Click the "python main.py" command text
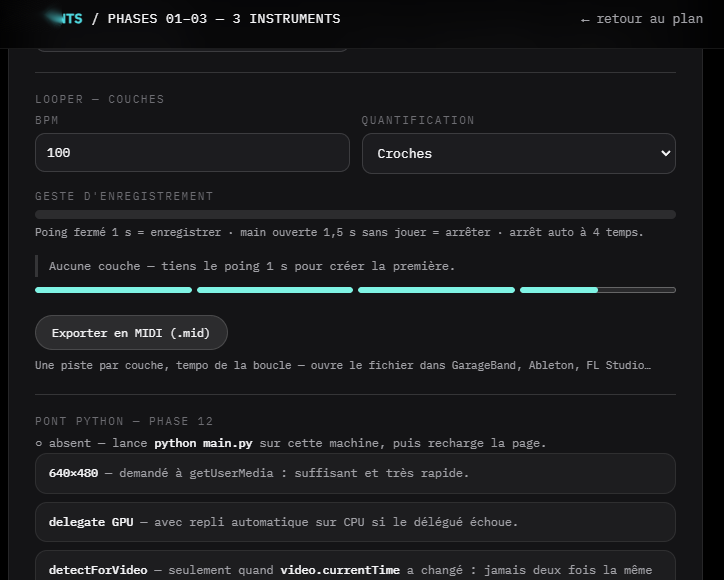 tap(203, 443)
